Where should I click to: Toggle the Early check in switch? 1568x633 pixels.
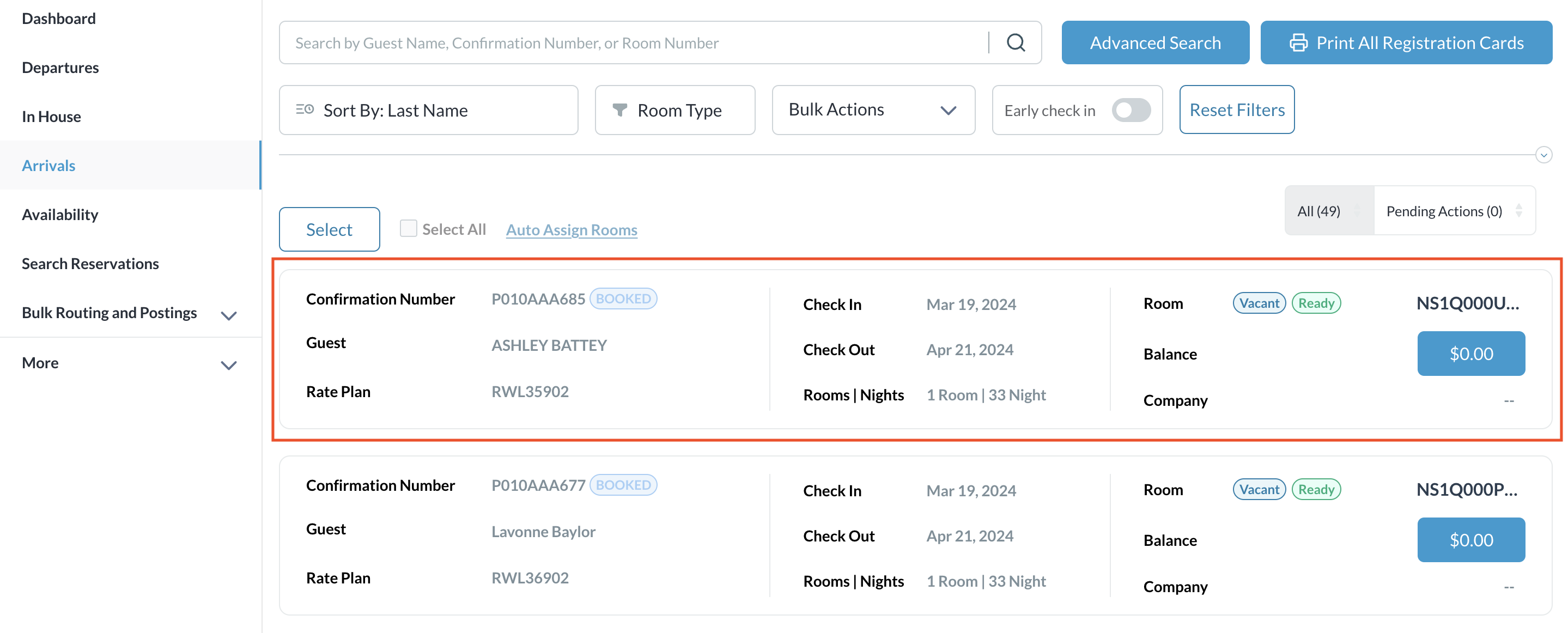(x=1131, y=110)
